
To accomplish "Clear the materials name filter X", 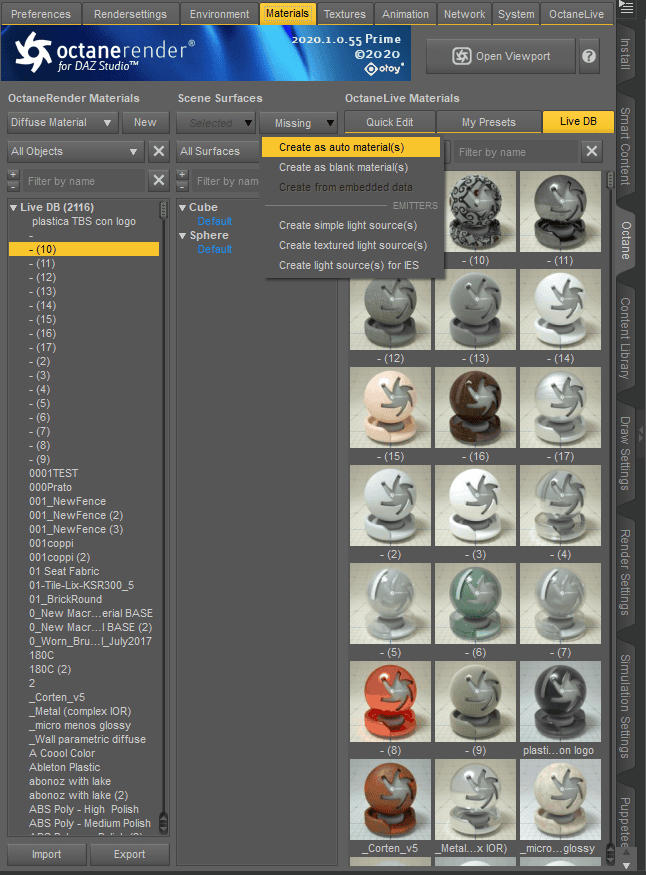I will (x=158, y=180).
